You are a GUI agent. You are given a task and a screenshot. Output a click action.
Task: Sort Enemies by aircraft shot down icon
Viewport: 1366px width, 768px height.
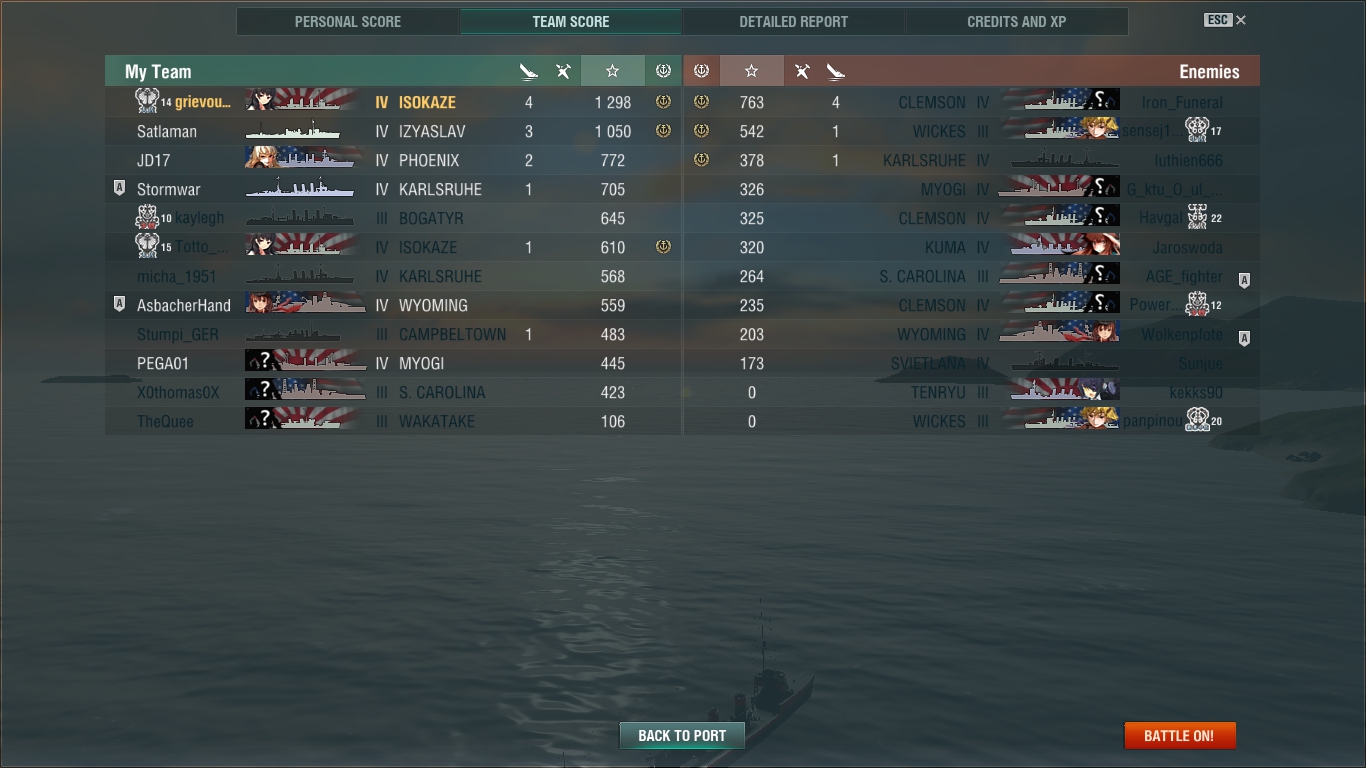click(x=802, y=71)
